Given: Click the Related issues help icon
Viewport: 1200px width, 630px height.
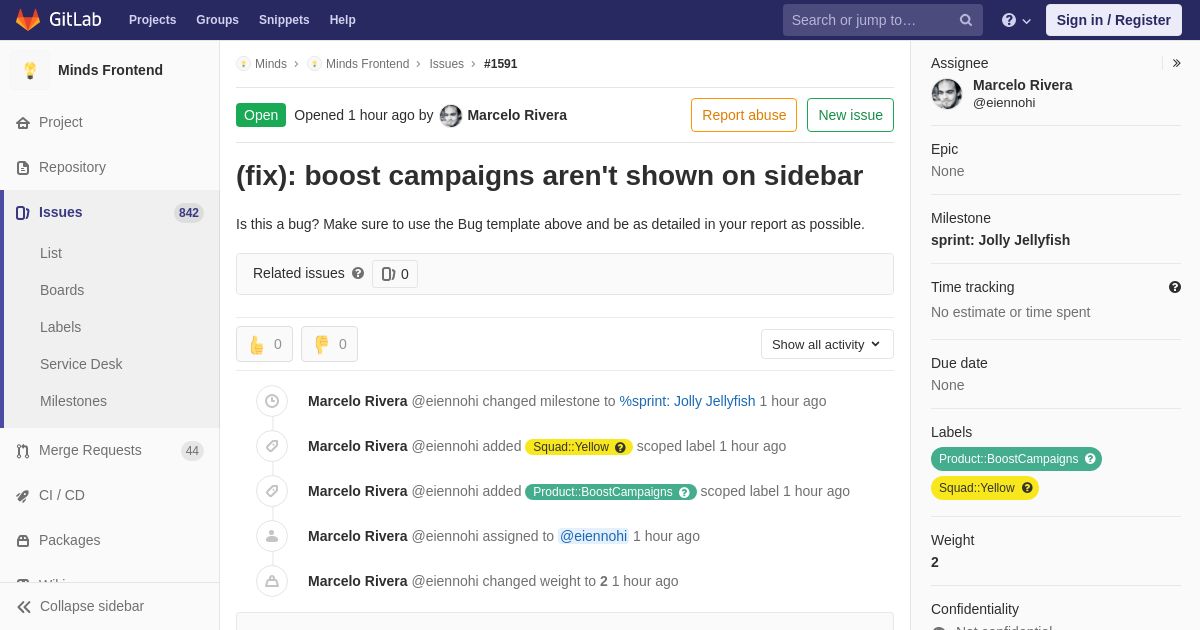Looking at the screenshot, I should point(358,273).
